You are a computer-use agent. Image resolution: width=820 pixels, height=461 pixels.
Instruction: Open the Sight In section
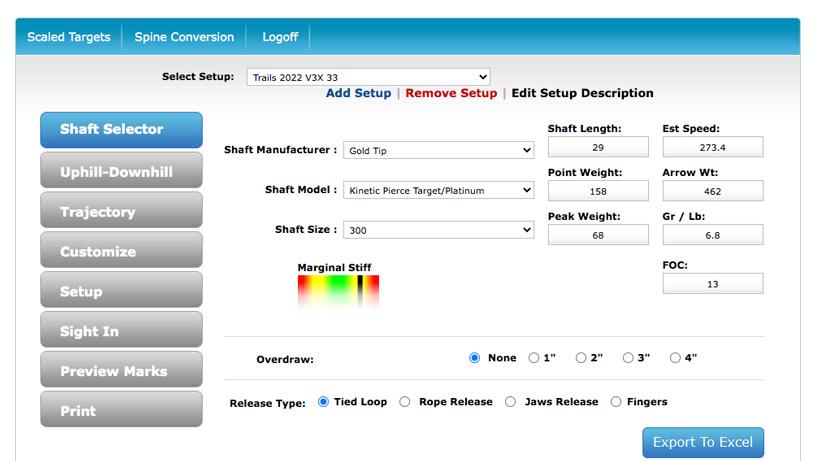coord(121,330)
